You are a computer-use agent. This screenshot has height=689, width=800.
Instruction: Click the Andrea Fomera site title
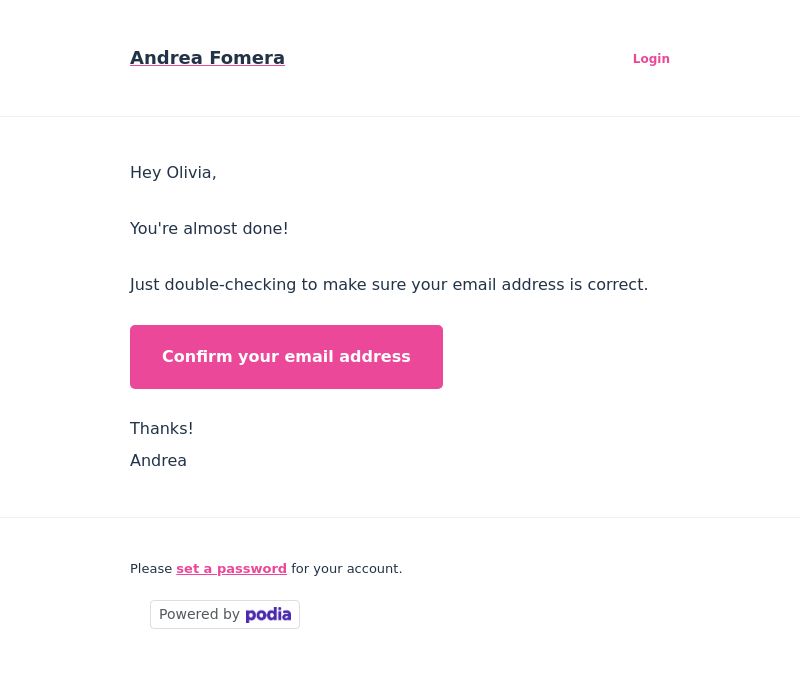[x=207, y=58]
